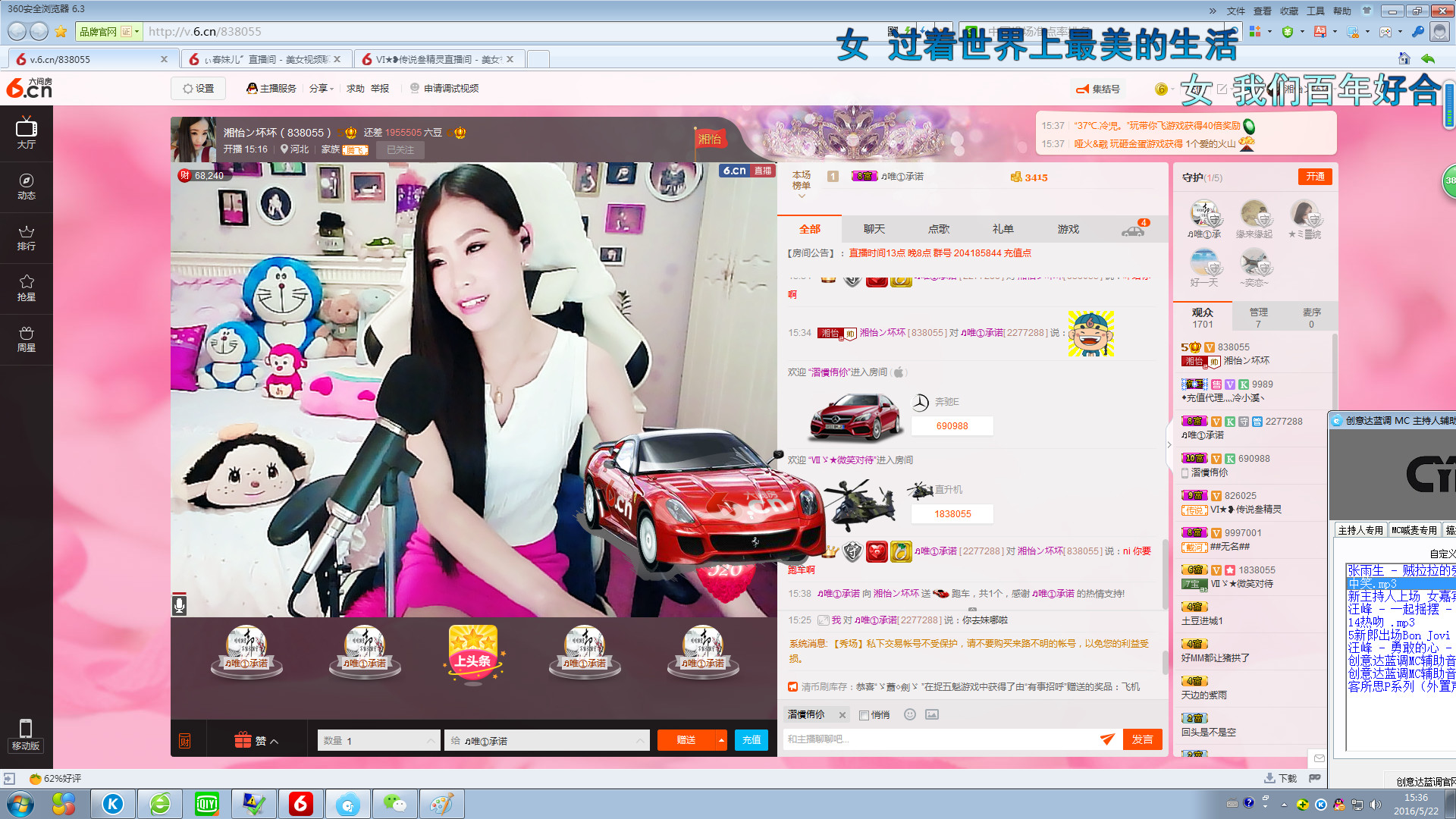
Task: Expand the 赞 gift selector
Action: [256, 740]
